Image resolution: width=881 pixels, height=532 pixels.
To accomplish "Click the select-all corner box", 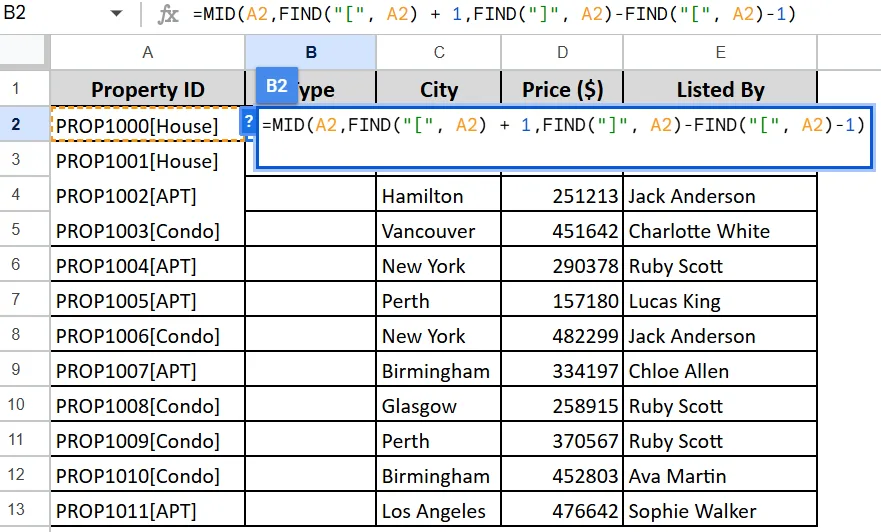I will coord(22,51).
